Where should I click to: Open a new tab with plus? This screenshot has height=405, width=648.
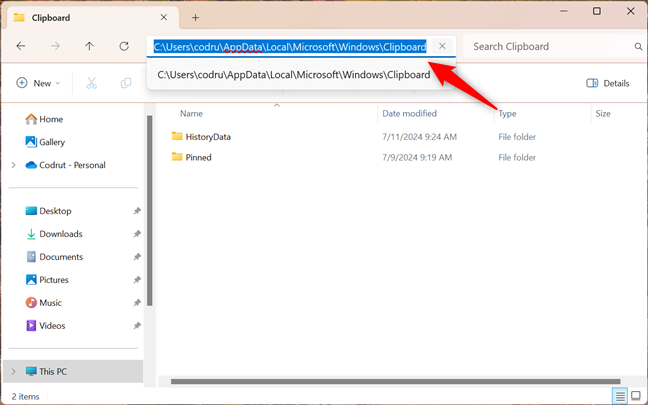(x=195, y=18)
